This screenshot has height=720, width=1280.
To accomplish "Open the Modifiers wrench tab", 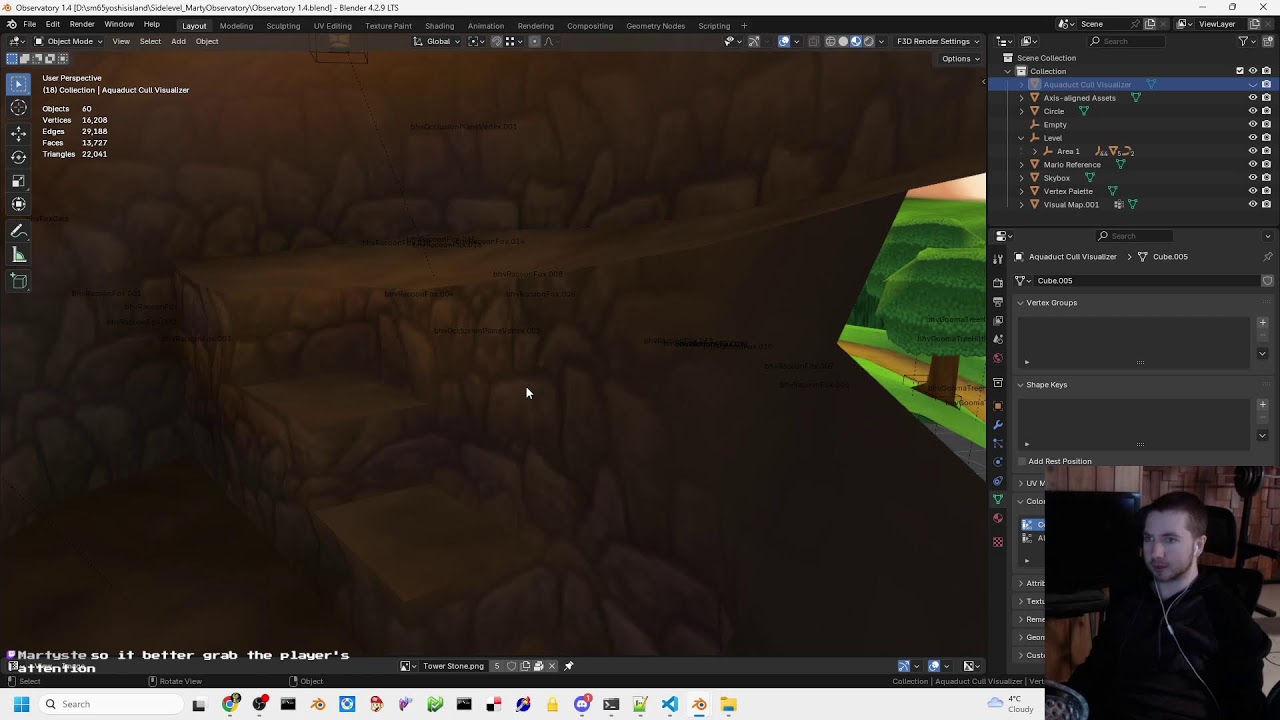I will (998, 425).
